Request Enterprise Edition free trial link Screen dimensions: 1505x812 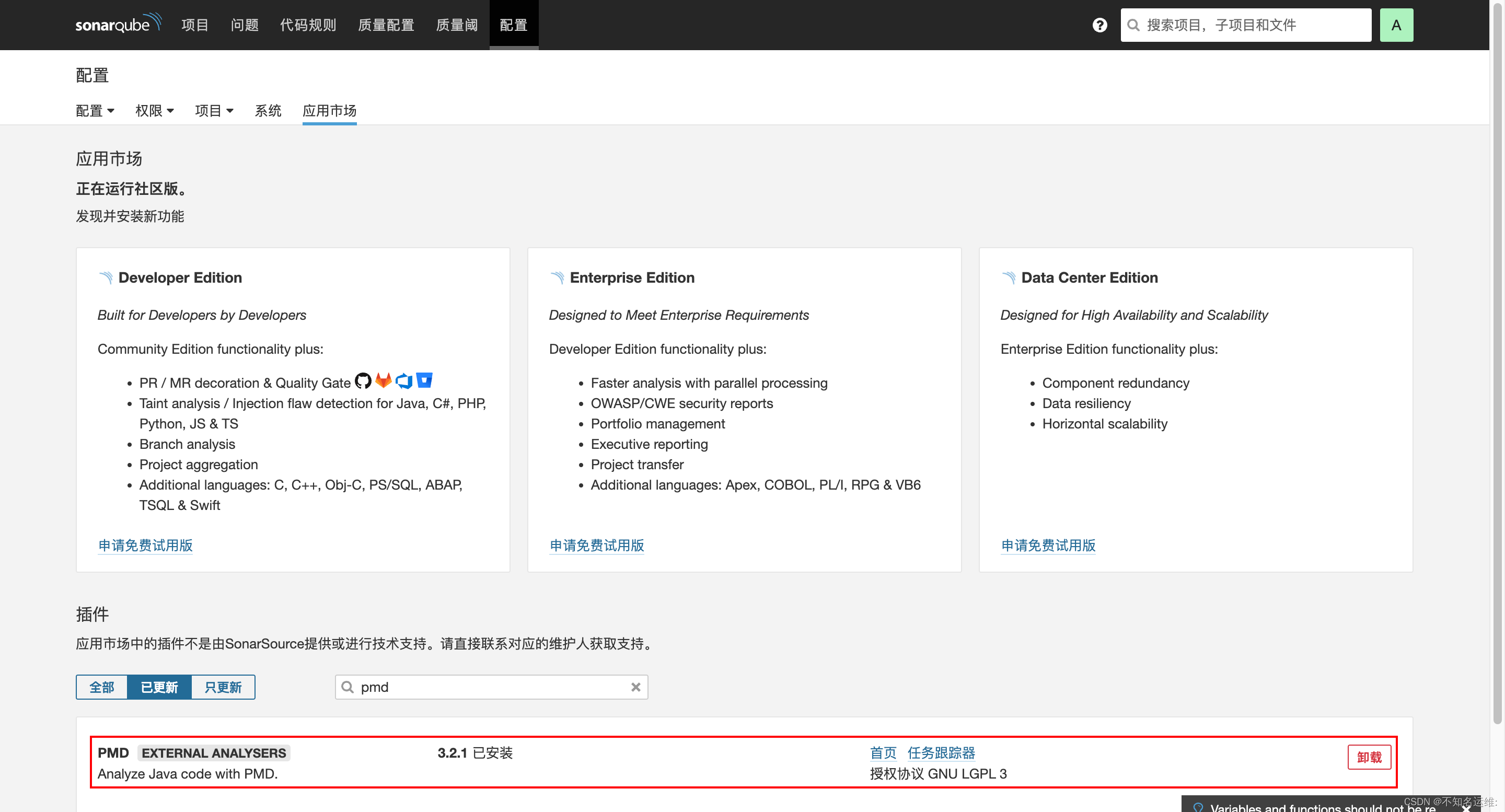(596, 545)
